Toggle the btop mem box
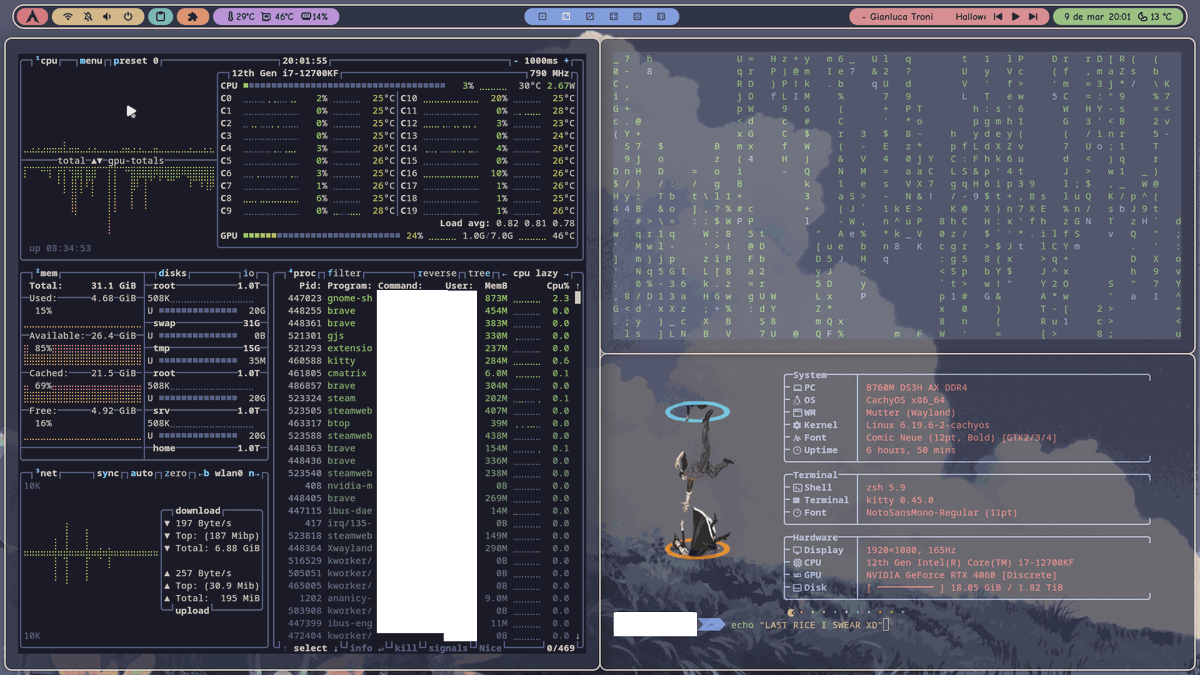The height and width of the screenshot is (675, 1200). pos(46,273)
